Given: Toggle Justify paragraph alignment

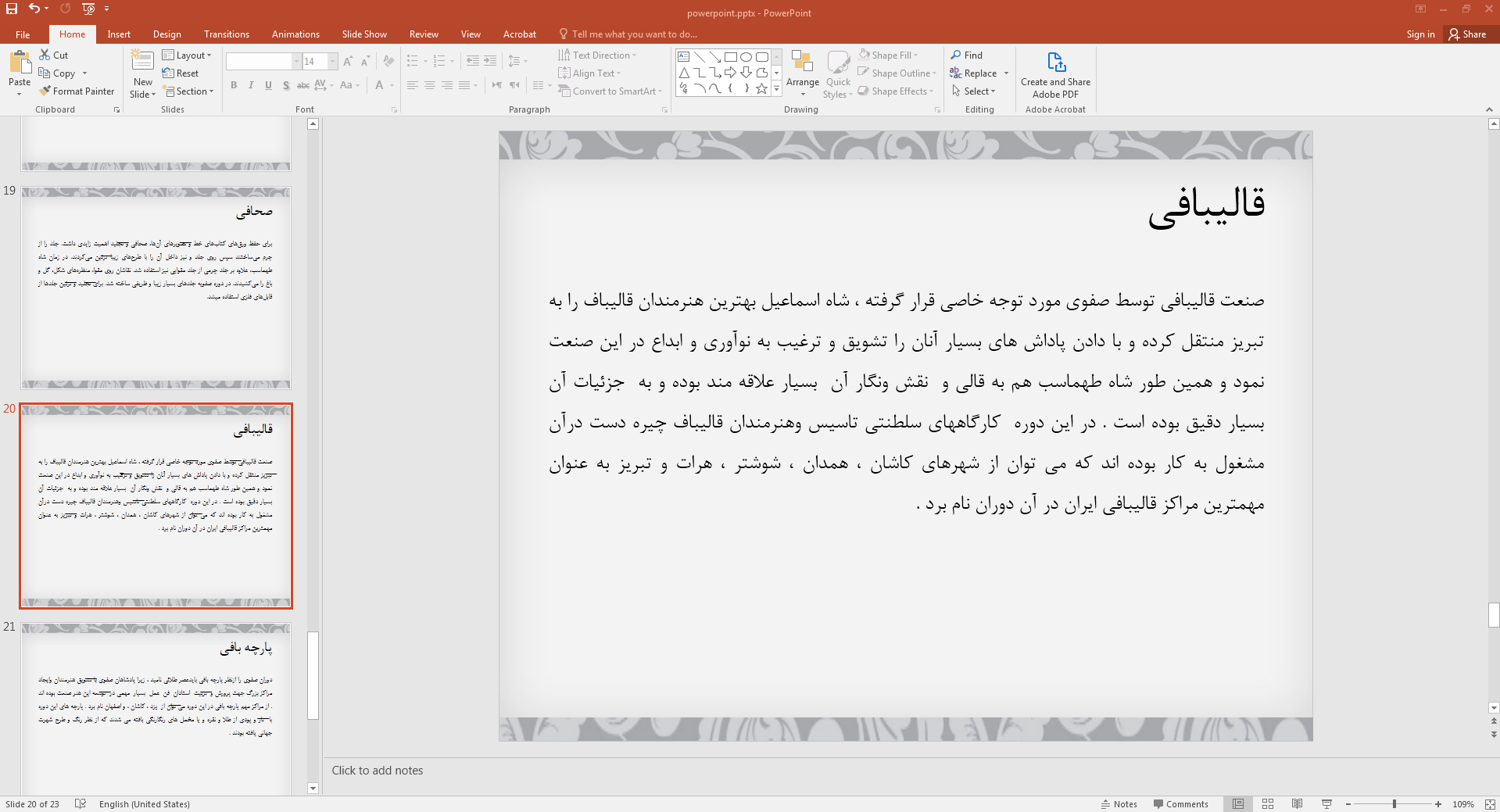Looking at the screenshot, I should (x=464, y=85).
